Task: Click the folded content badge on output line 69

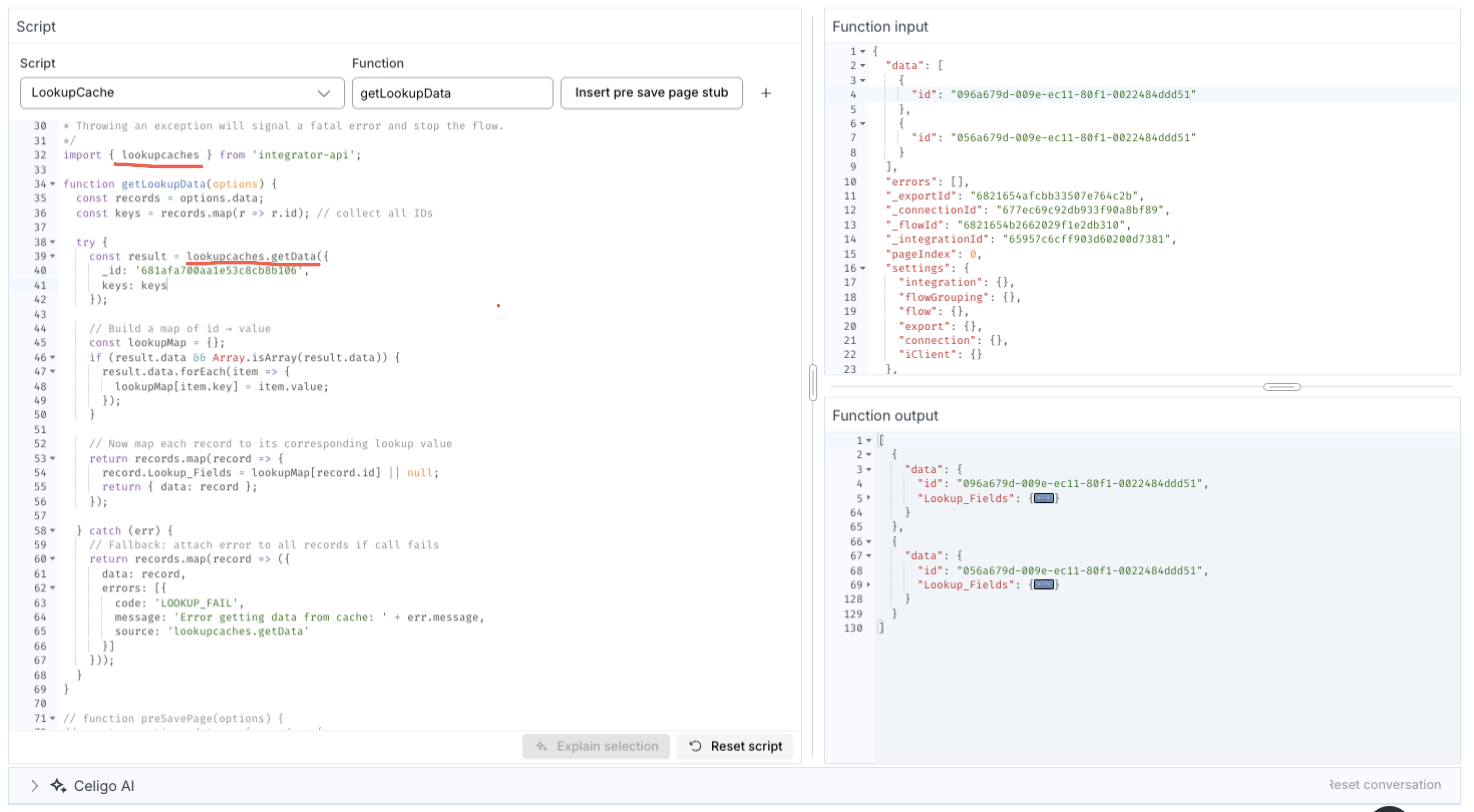Action: click(1044, 585)
